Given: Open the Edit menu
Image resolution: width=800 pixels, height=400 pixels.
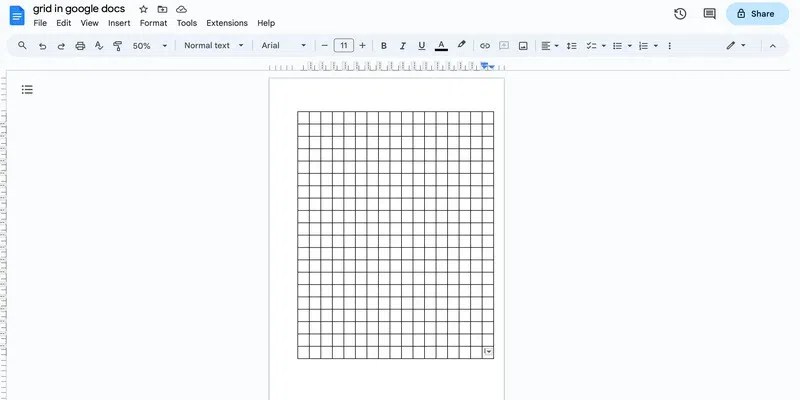Looking at the screenshot, I should coord(64,23).
